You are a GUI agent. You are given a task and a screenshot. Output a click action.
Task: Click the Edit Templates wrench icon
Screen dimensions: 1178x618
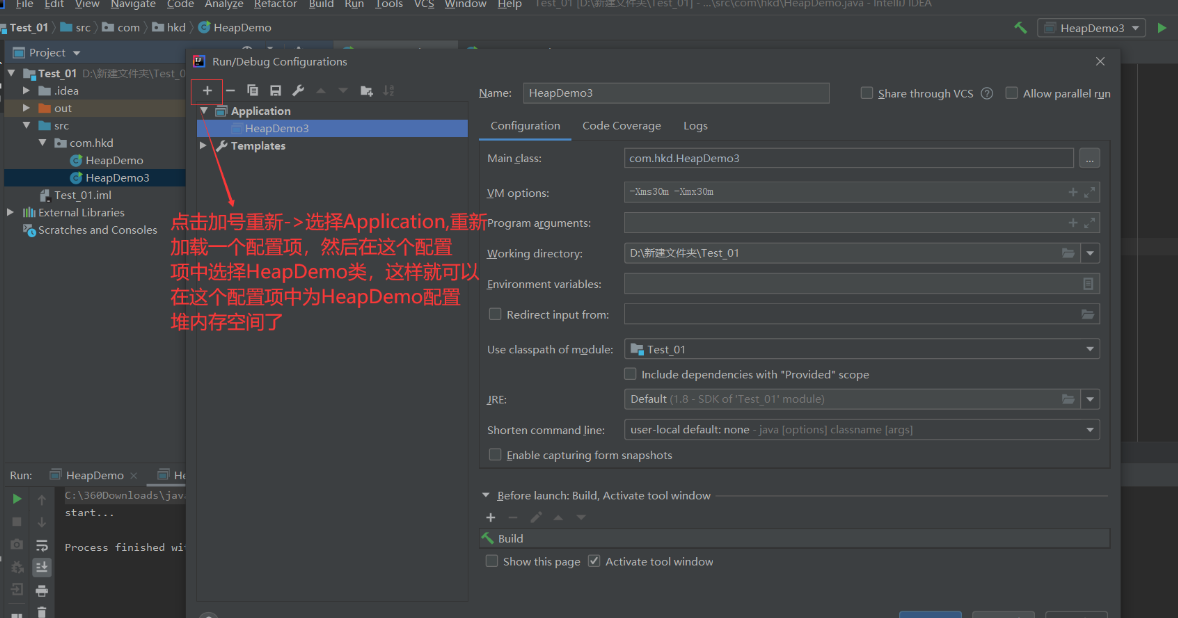point(298,91)
